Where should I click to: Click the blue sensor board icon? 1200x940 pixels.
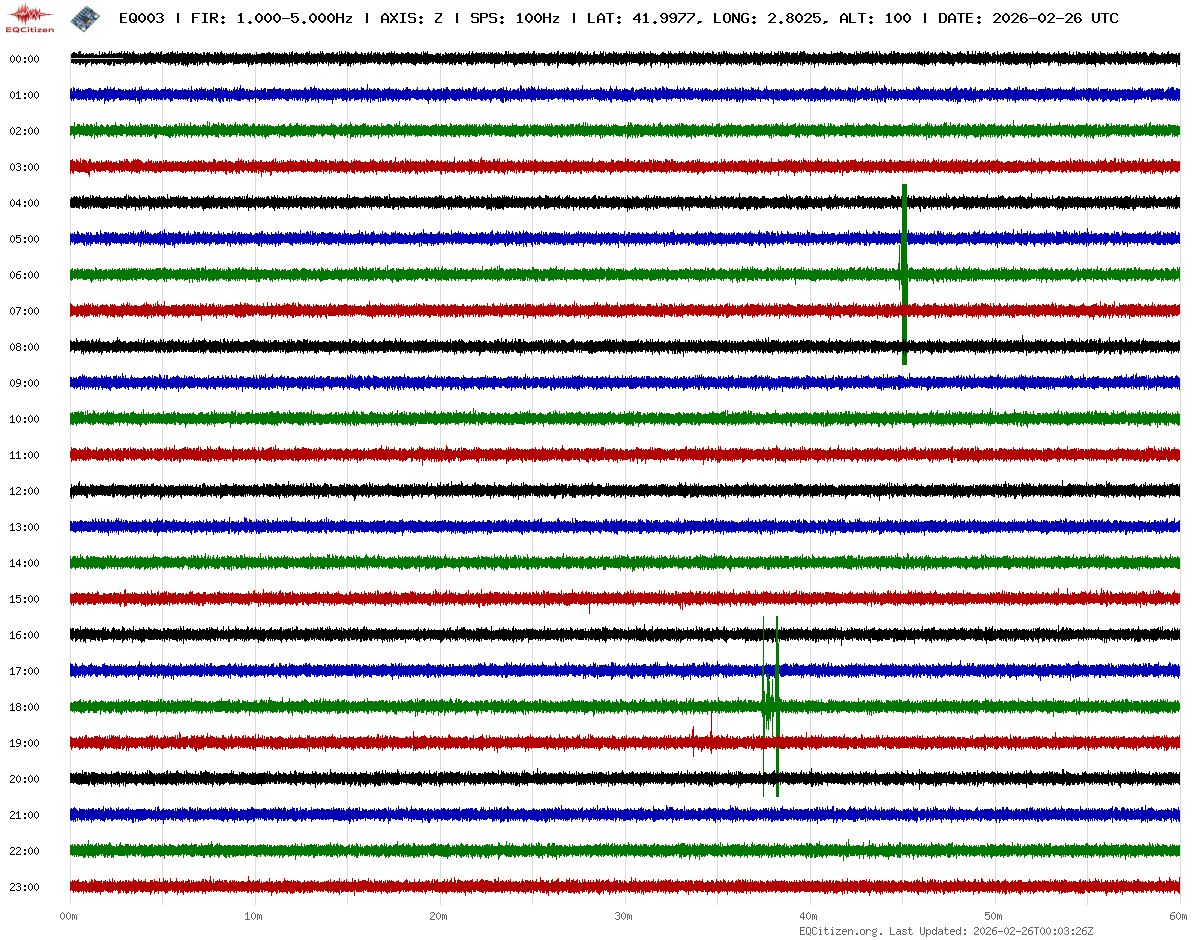coord(84,17)
